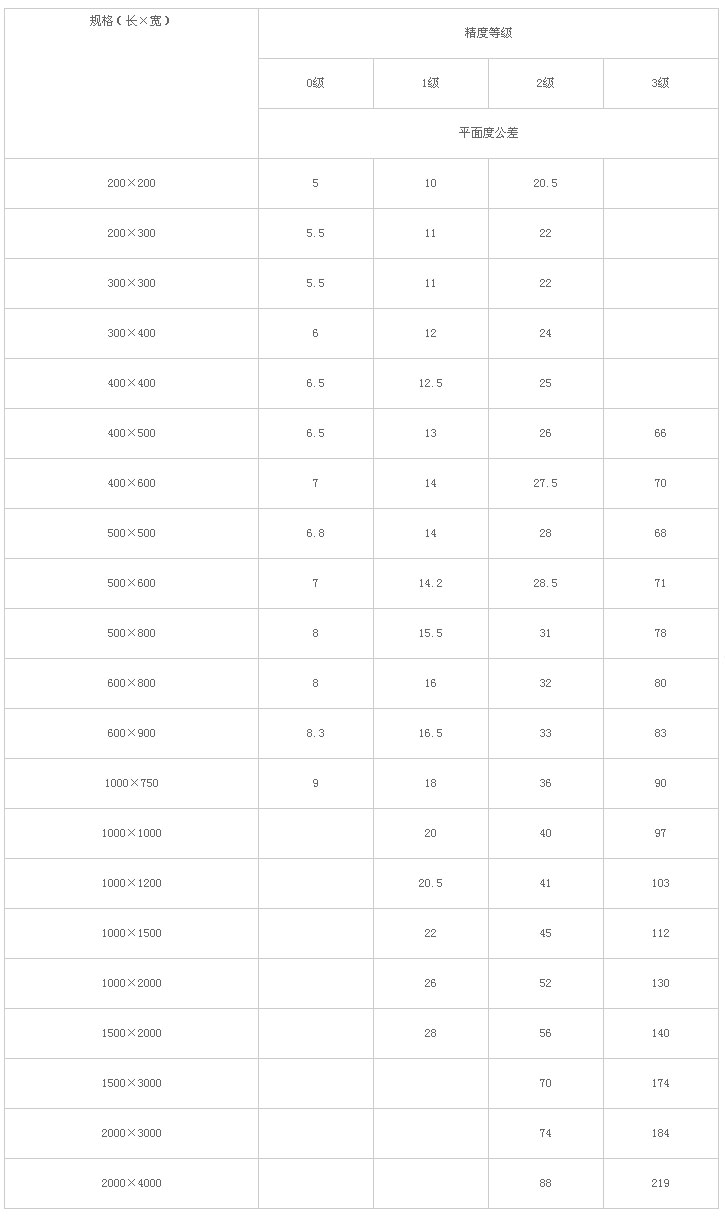Select the 97 value in 1000×1000 row
725x1227 pixels.
tap(661, 834)
